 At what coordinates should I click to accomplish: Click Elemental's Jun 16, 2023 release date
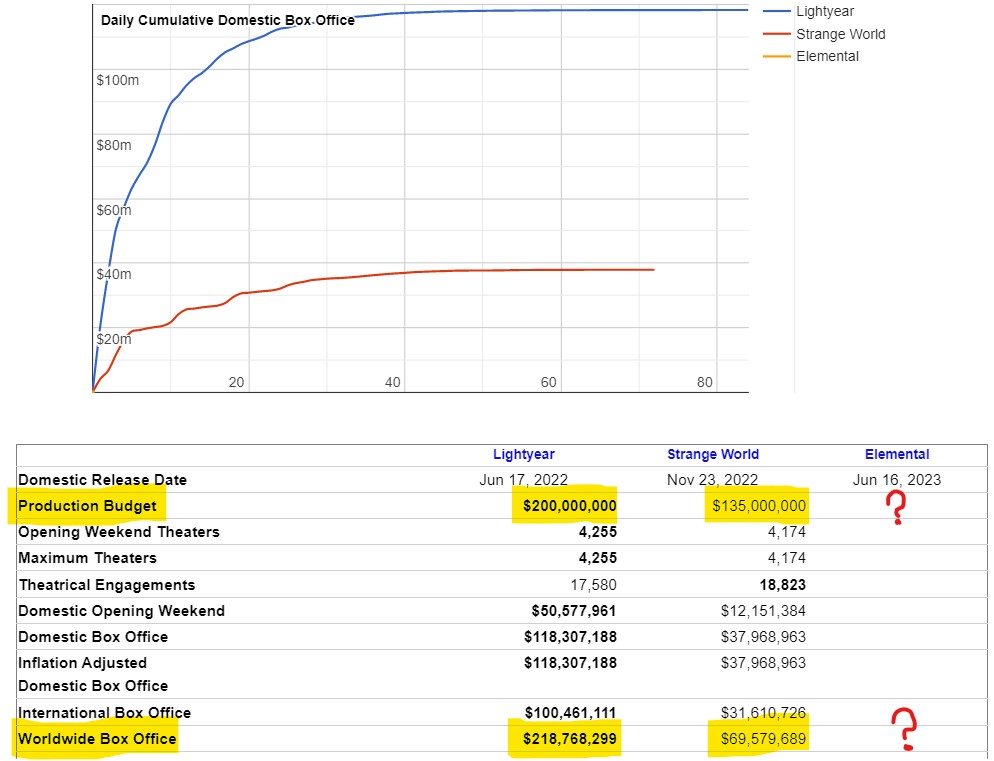pos(896,480)
